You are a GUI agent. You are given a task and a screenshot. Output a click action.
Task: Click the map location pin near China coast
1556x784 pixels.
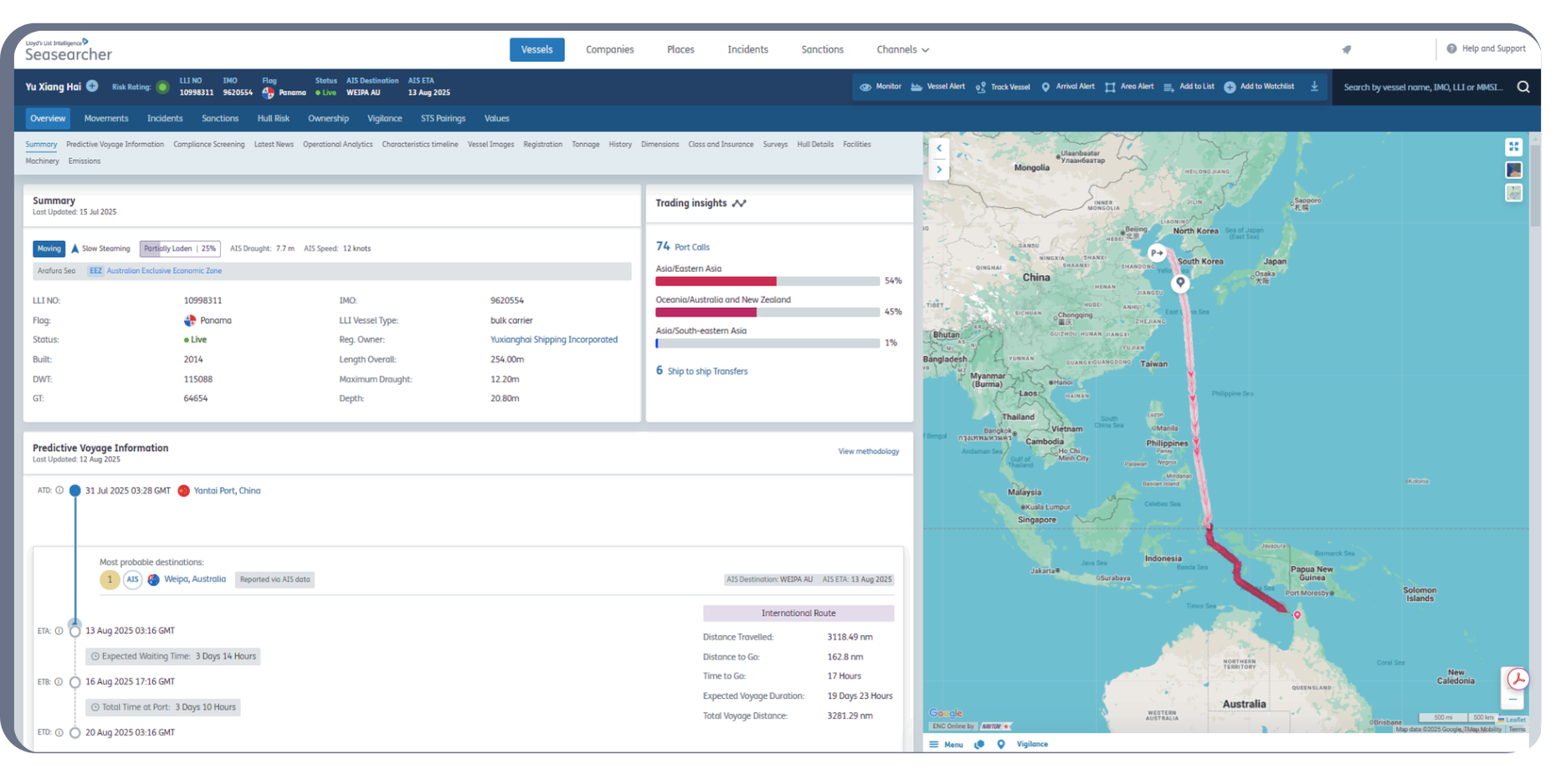pyautogui.click(x=1180, y=283)
